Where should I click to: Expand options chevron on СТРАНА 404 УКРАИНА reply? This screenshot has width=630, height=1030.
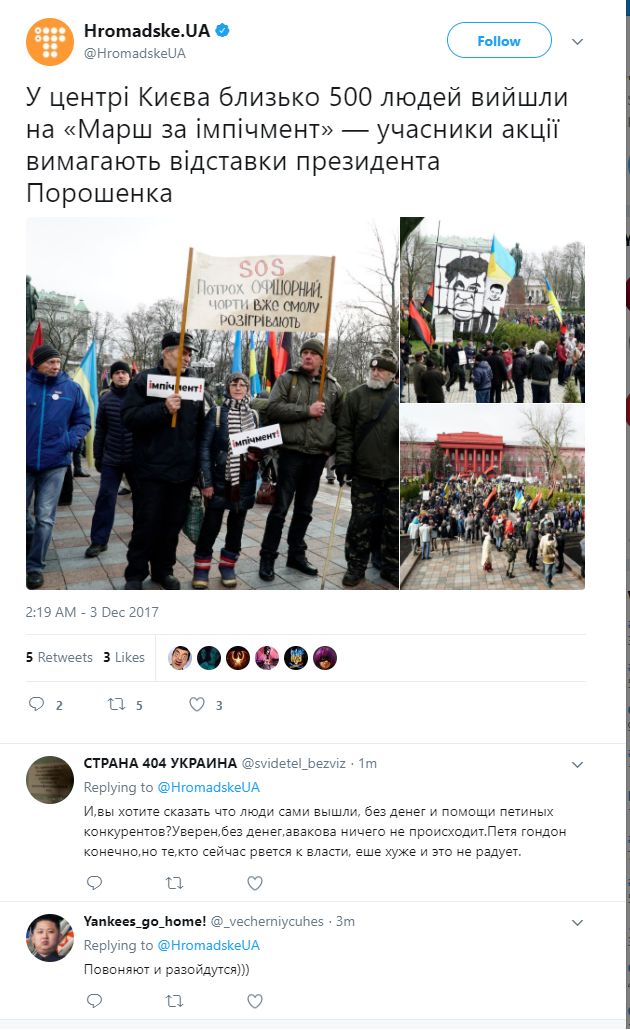(577, 765)
